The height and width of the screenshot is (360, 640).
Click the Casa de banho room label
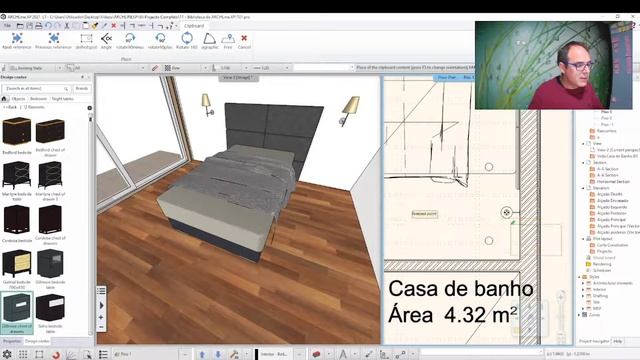point(460,289)
